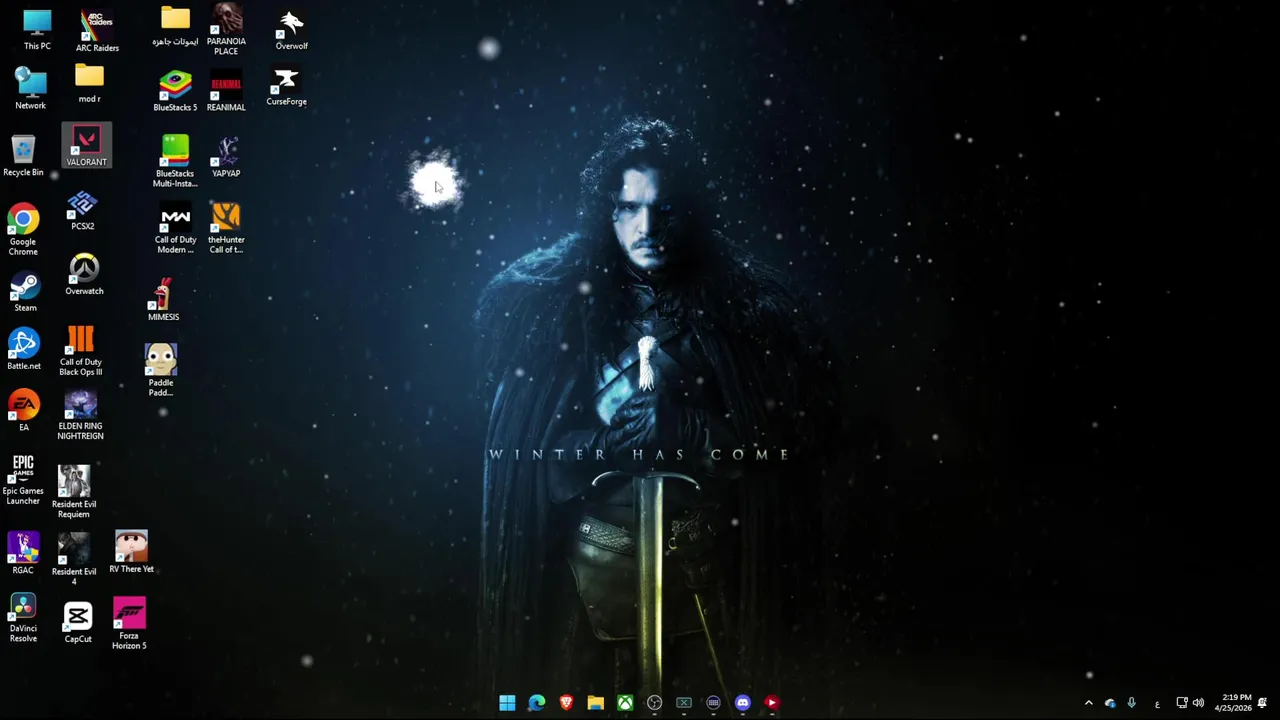Select the CapCut desktop icon
1280x720 pixels.
tap(77, 622)
